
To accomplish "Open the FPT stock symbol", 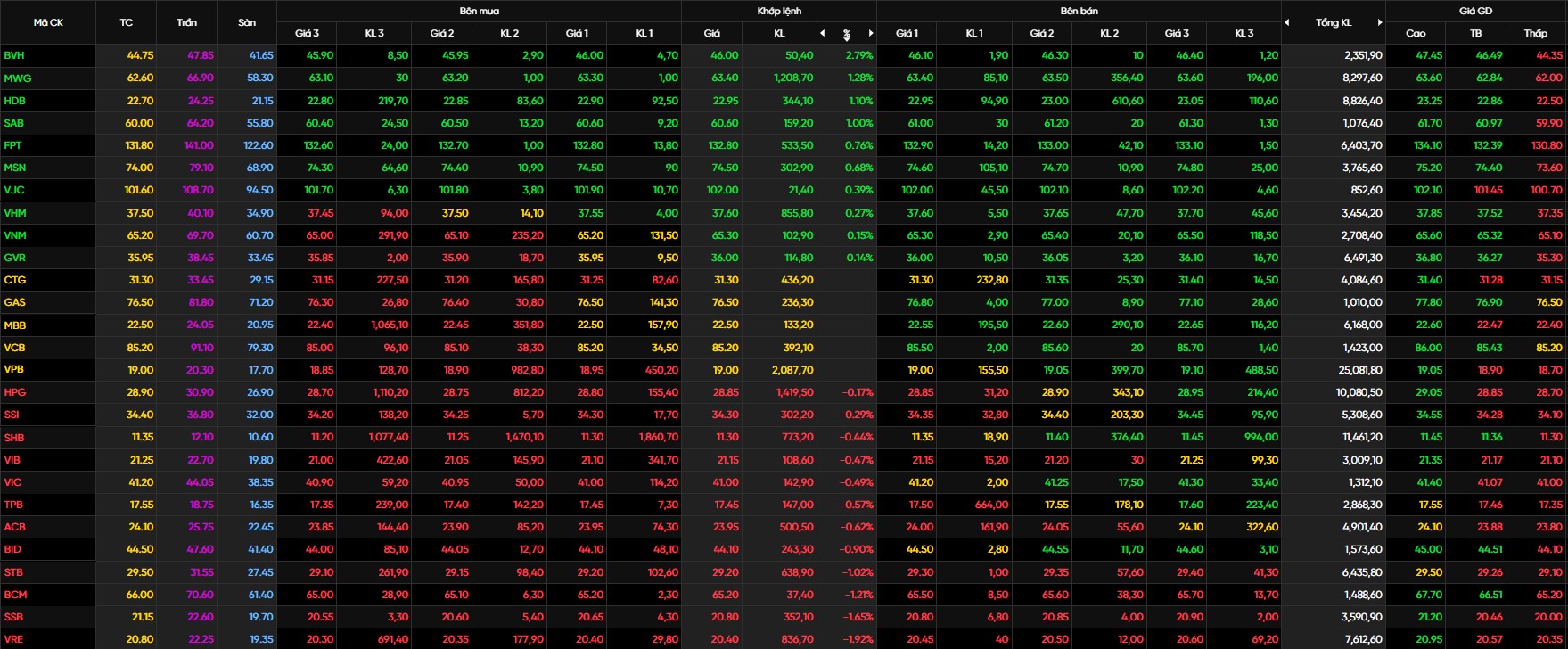I will (13, 145).
